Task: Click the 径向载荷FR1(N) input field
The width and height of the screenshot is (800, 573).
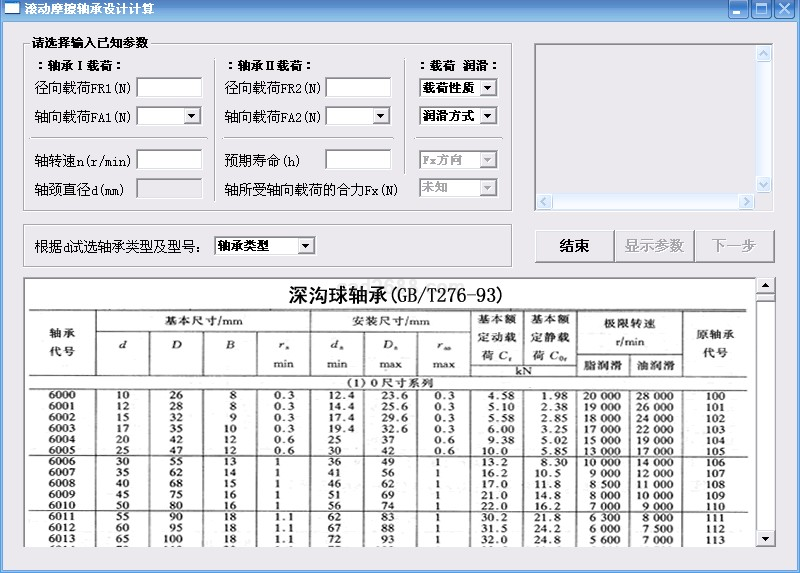Action: [x=169, y=88]
